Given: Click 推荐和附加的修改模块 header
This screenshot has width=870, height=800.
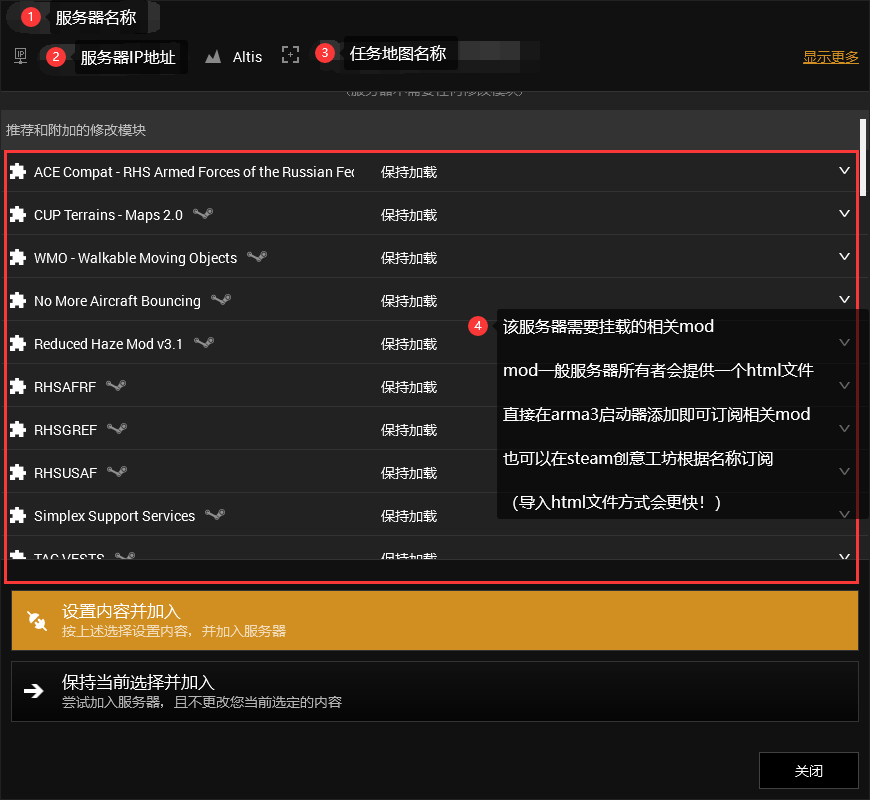Looking at the screenshot, I should pyautogui.click(x=76, y=130).
